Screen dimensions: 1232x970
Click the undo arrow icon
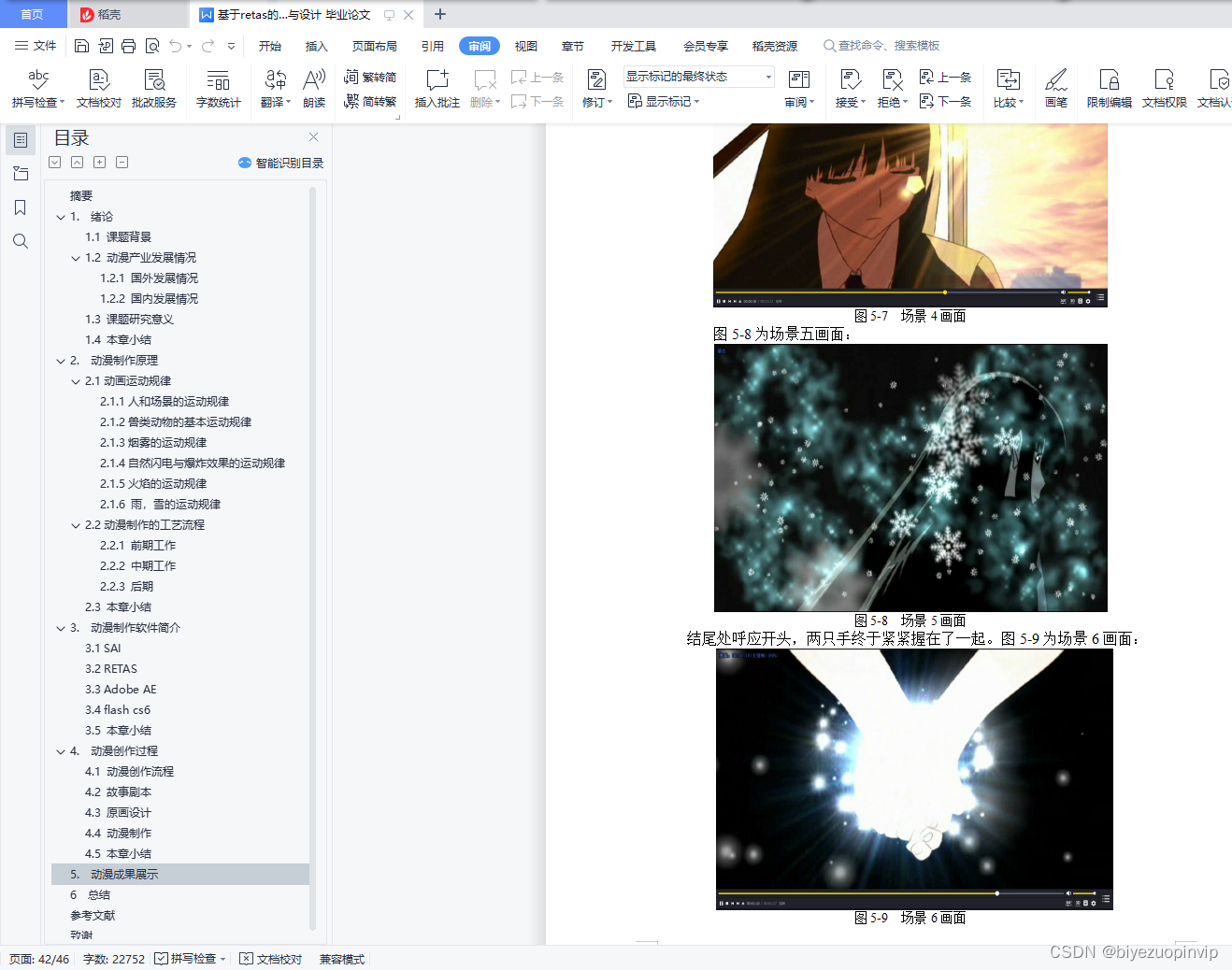(176, 46)
